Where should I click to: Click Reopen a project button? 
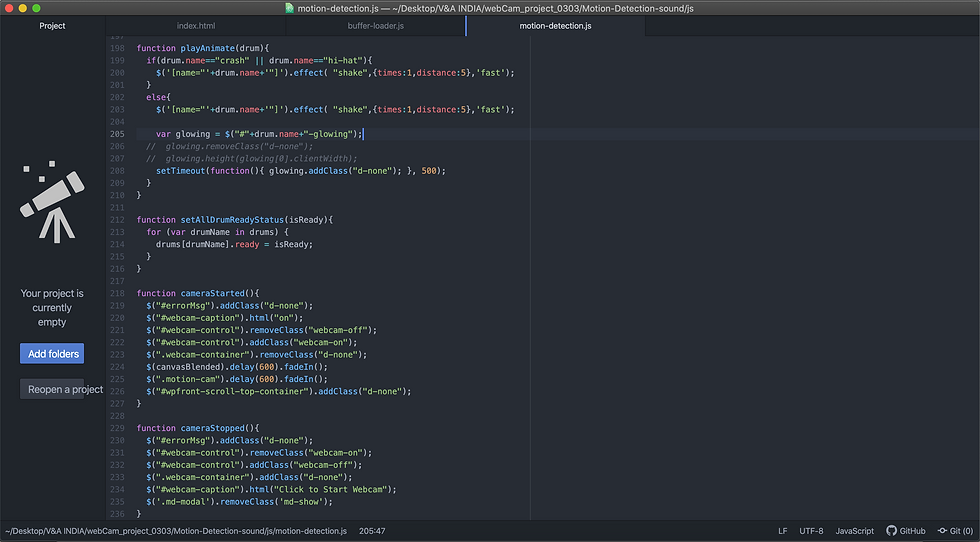tap(52, 389)
